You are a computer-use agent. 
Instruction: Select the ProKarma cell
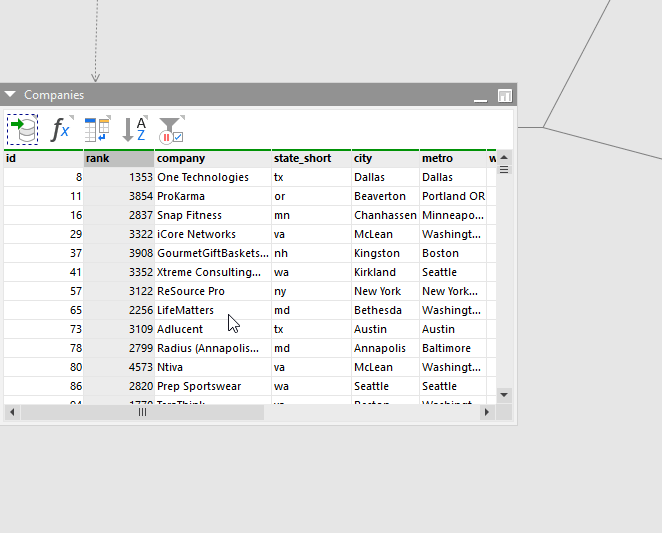(213, 196)
